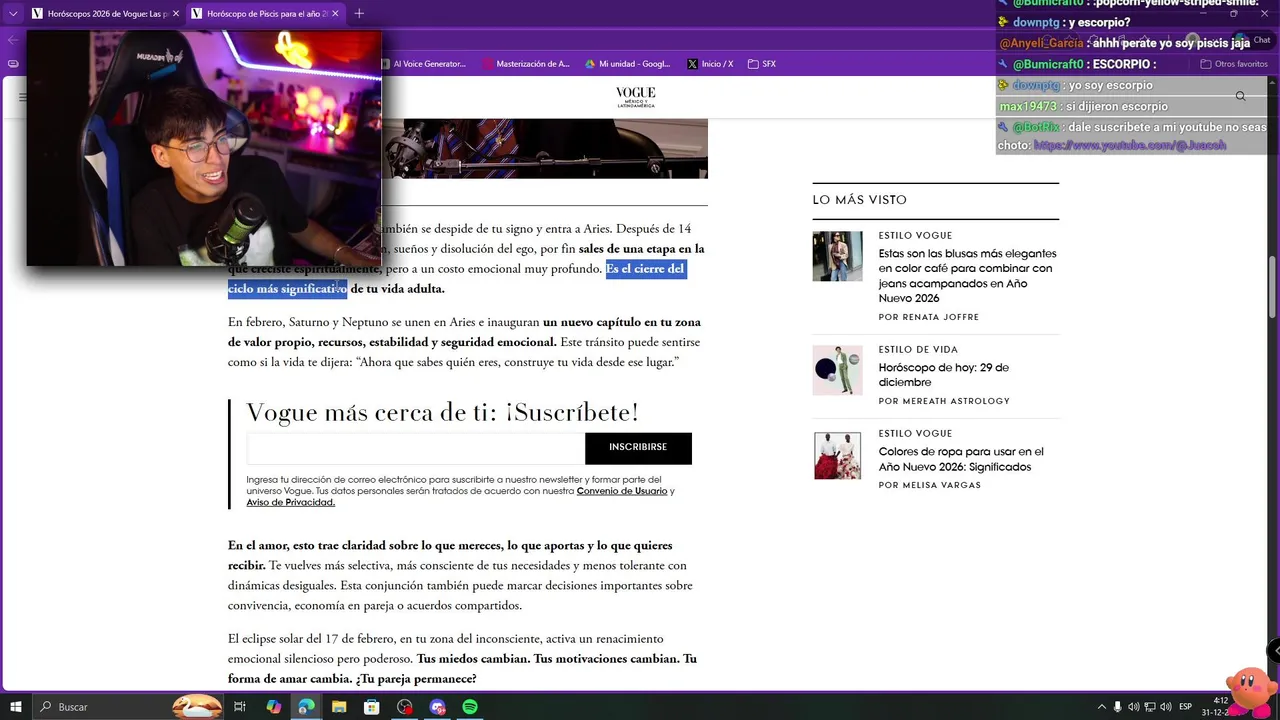The image size is (1280, 720).
Task: Open the blusas más elegantes article headline
Action: [967, 275]
